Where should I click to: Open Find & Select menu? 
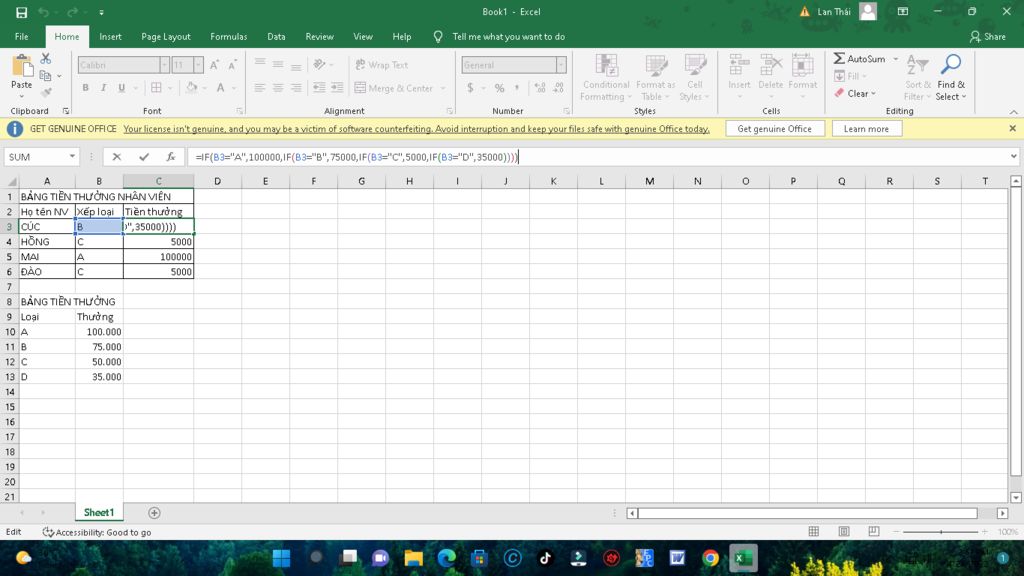pos(951,78)
